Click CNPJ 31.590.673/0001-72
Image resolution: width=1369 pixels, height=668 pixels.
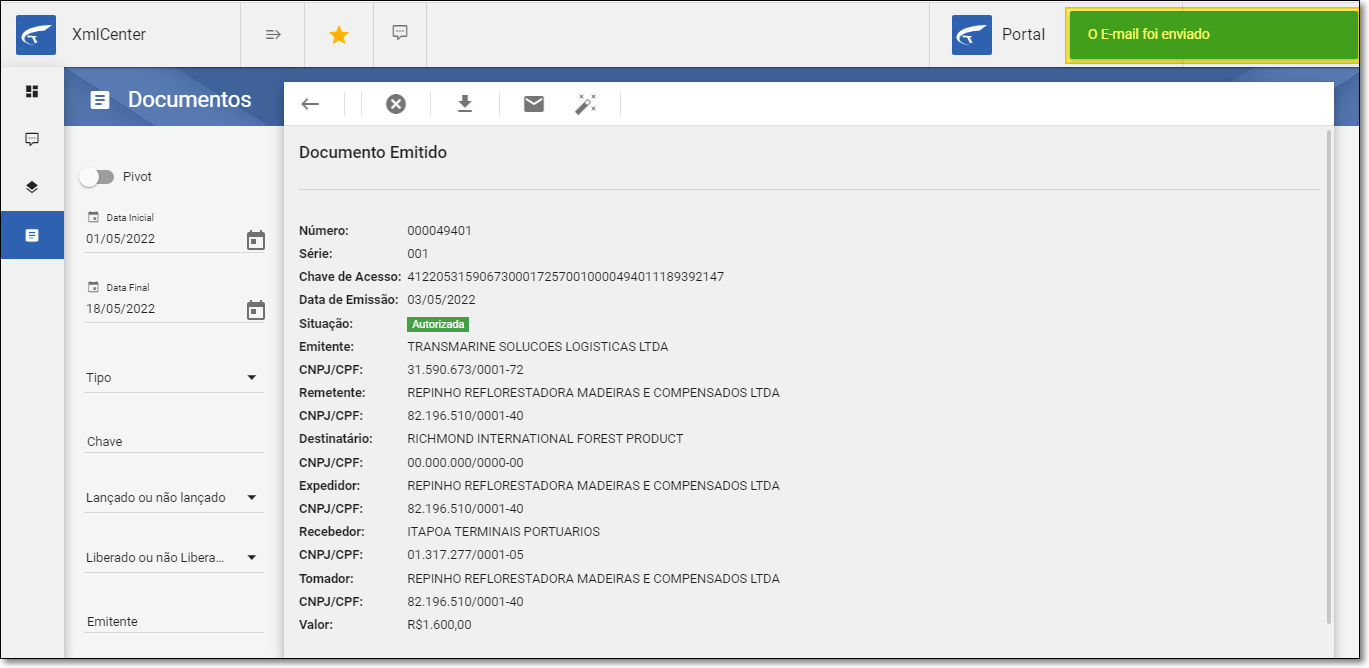tap(465, 370)
